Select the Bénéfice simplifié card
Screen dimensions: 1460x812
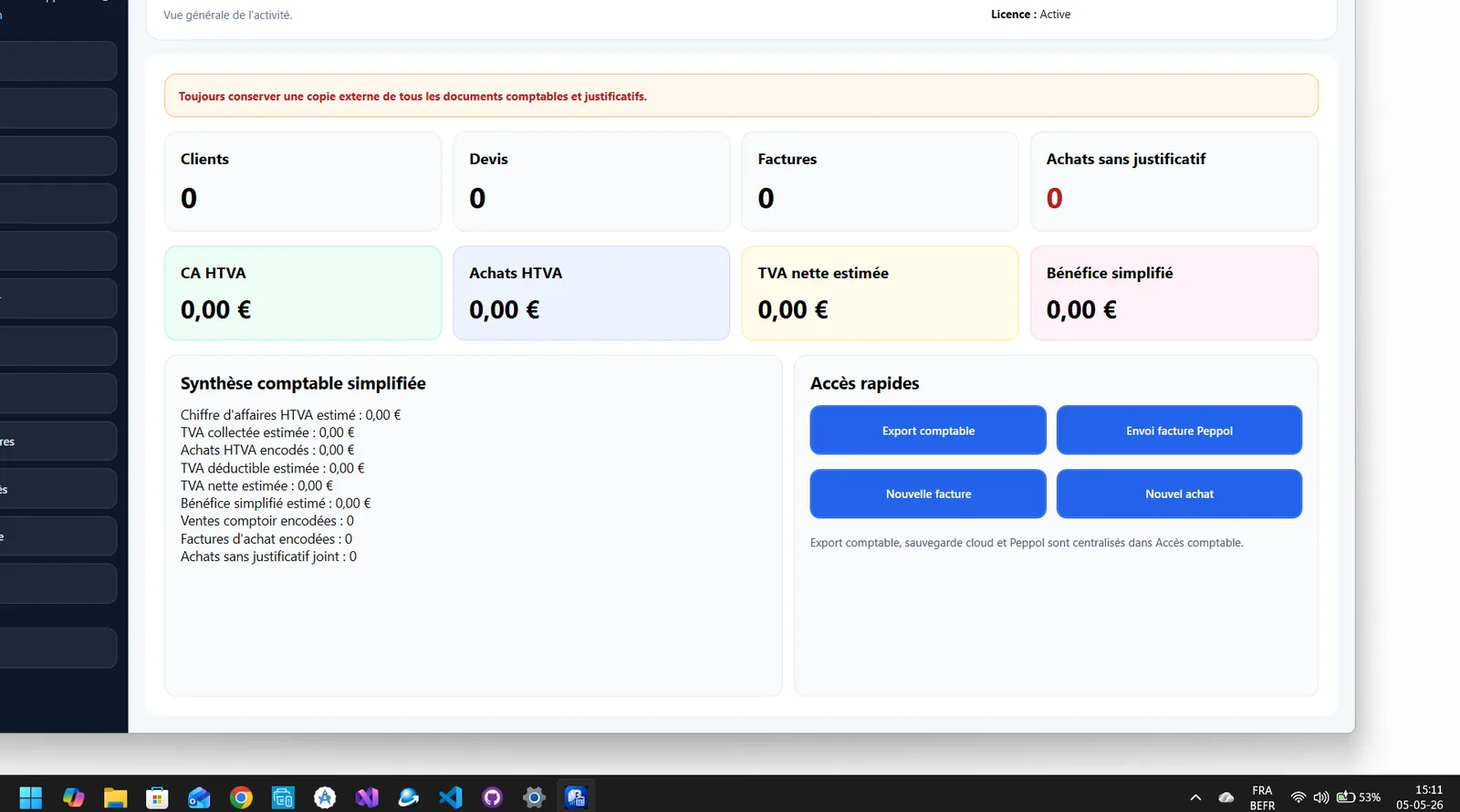pyautogui.click(x=1174, y=293)
